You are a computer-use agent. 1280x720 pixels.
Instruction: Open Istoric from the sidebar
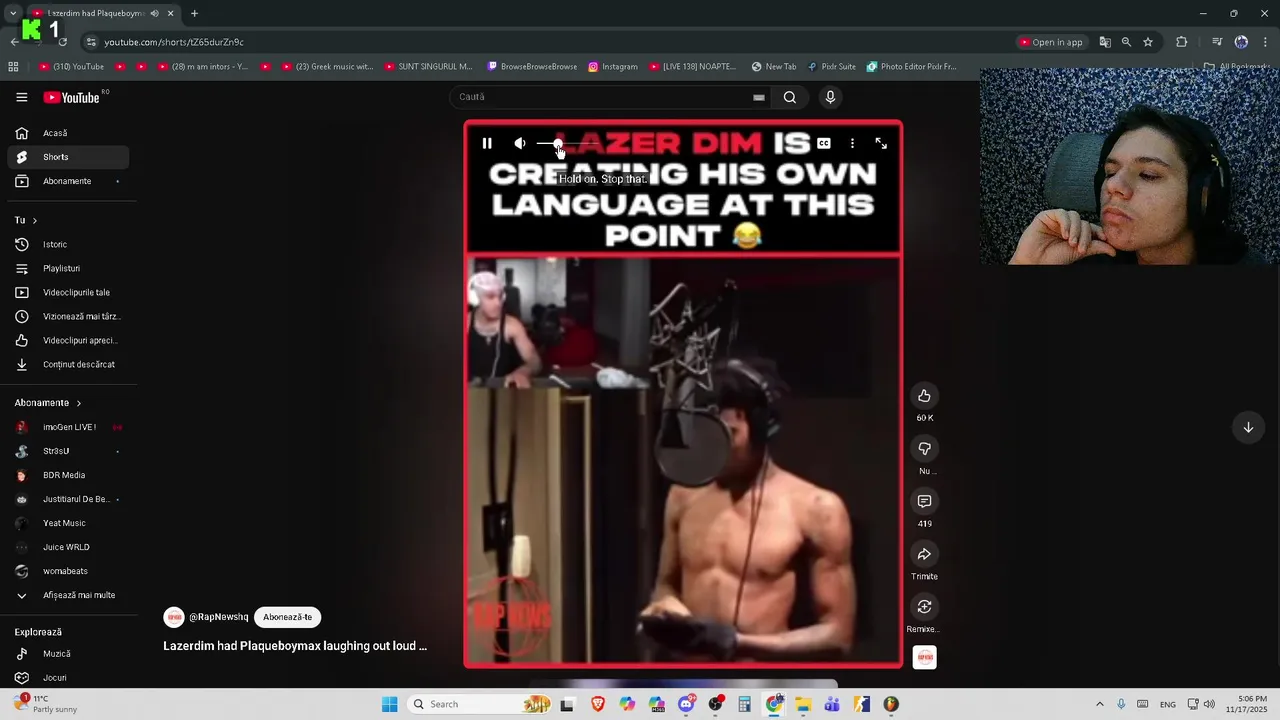(68, 244)
